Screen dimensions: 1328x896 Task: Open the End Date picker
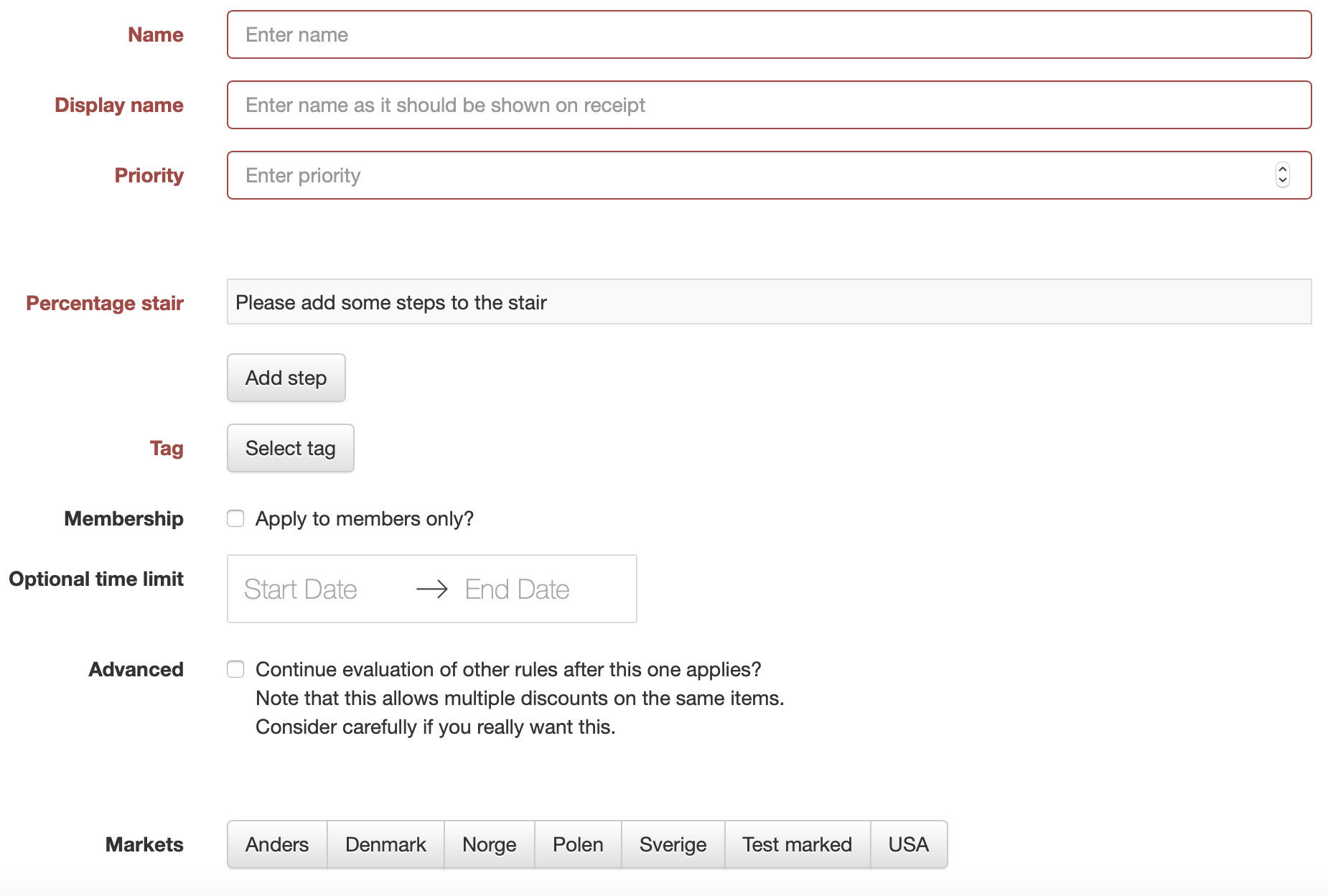tap(517, 589)
